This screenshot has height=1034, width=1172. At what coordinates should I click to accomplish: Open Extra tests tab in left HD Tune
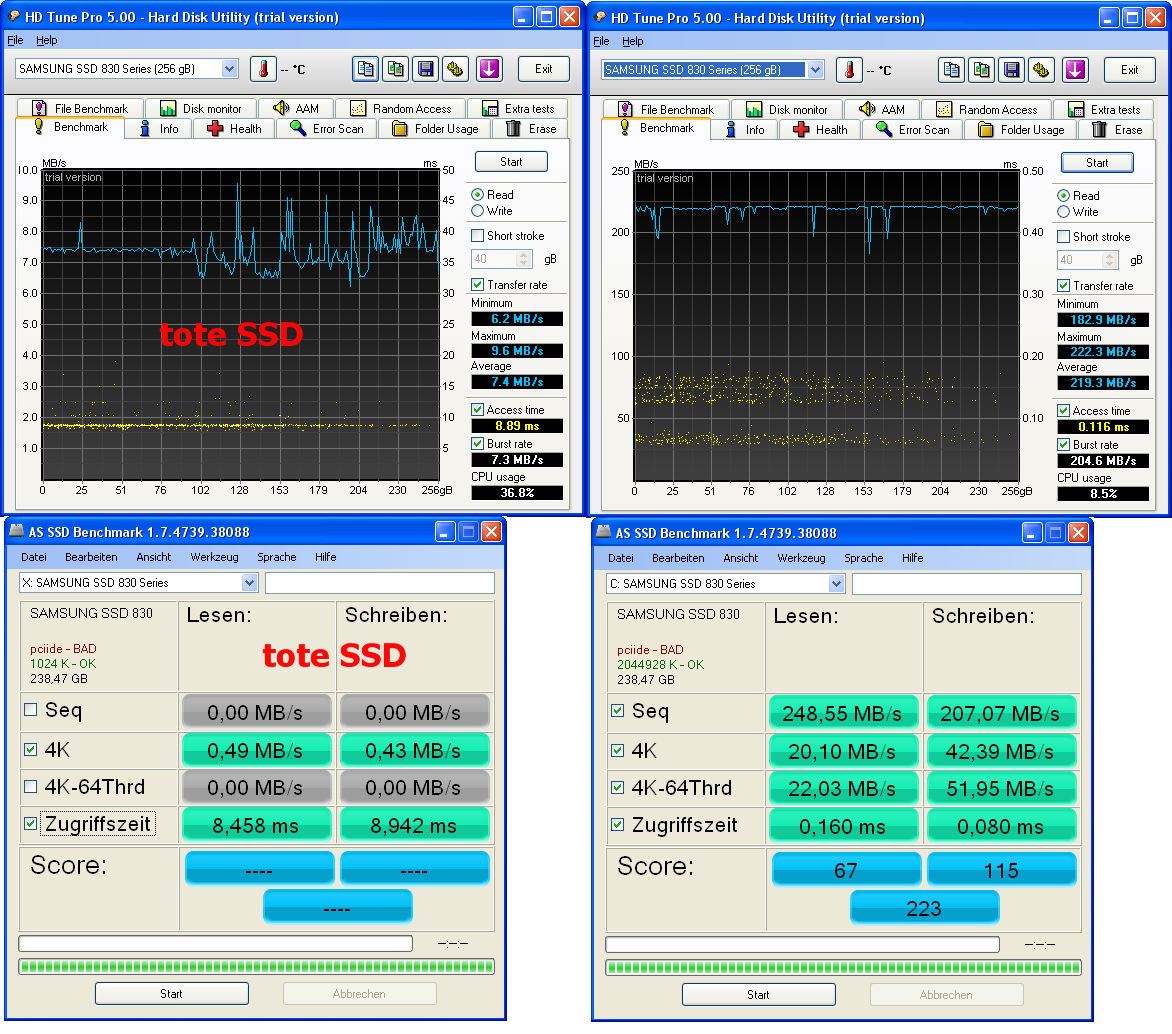518,108
